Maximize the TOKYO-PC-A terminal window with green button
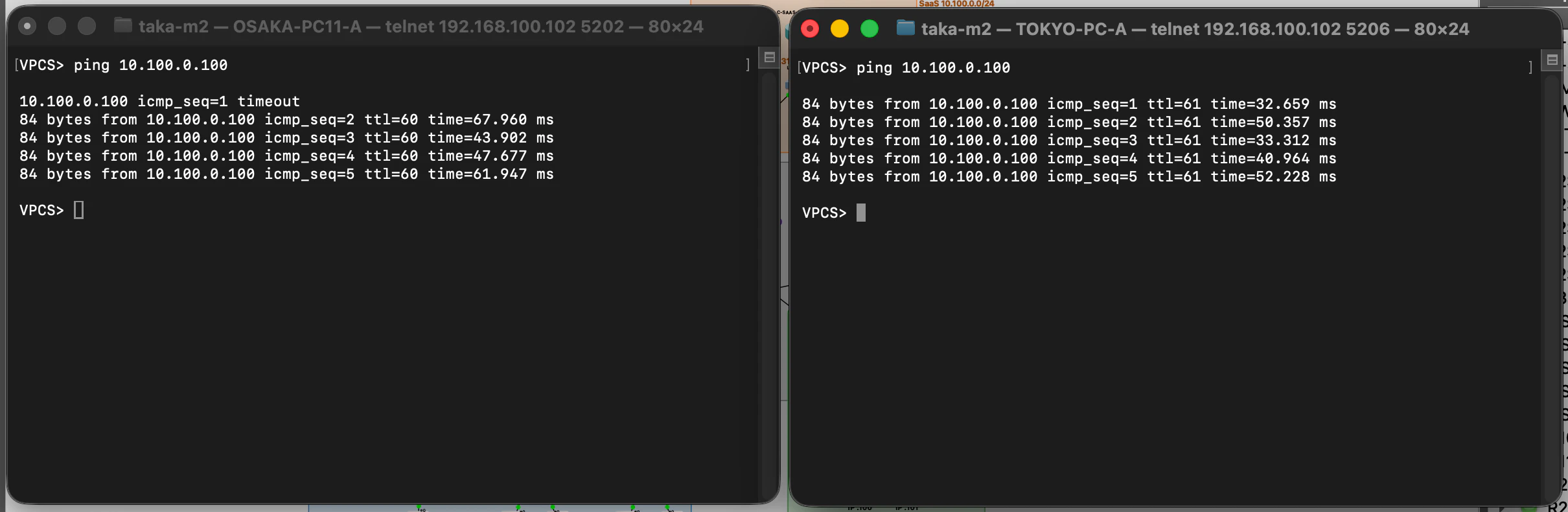Viewport: 1568px width, 512px height. click(x=870, y=29)
